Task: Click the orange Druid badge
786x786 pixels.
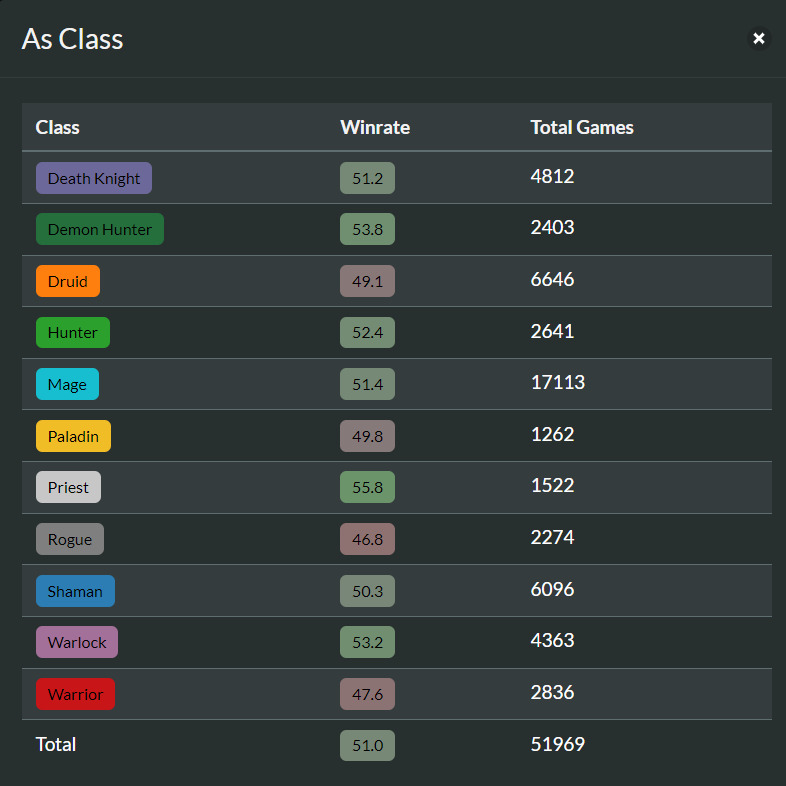Action: point(68,281)
